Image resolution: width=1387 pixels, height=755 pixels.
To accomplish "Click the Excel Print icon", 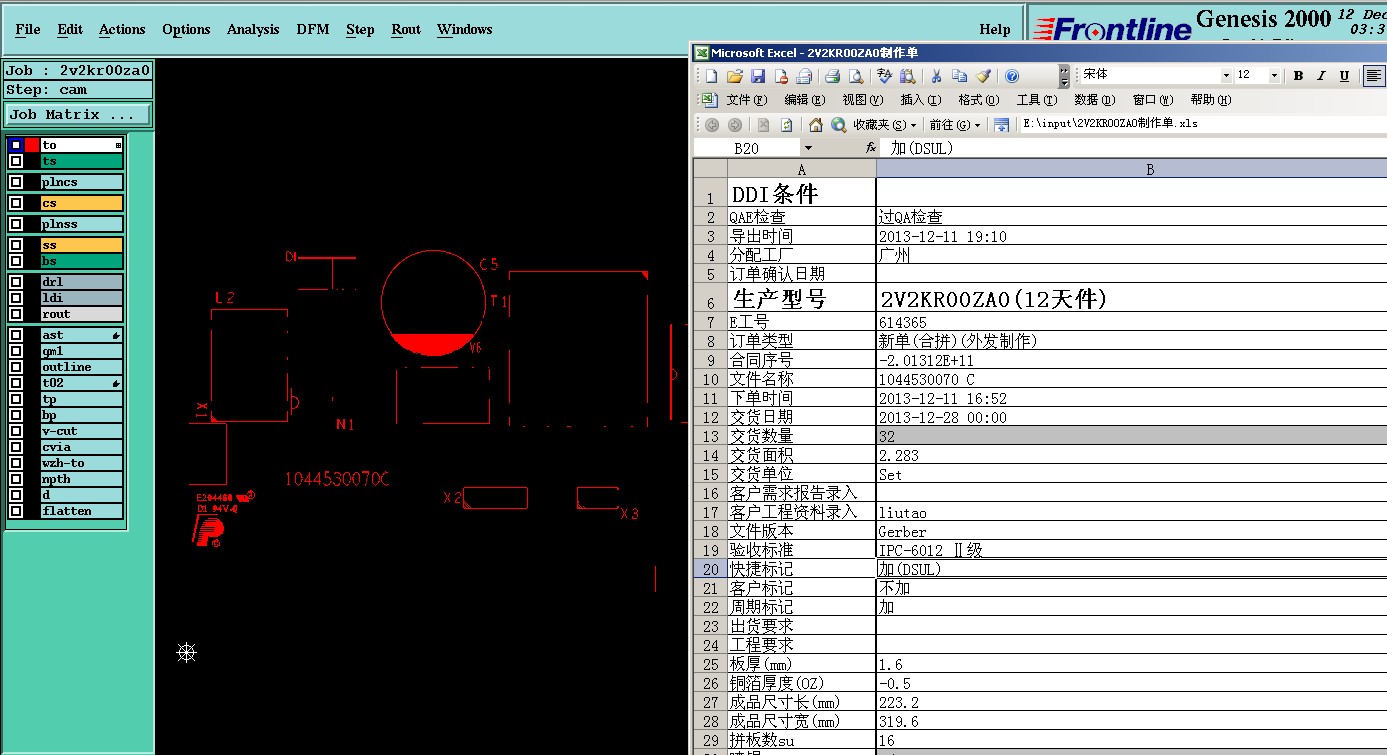I will point(832,76).
